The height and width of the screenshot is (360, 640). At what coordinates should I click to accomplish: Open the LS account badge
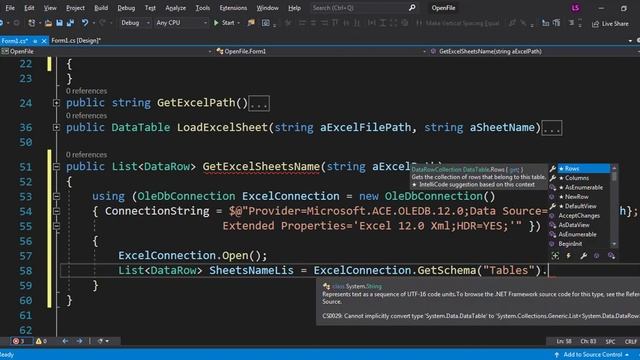575,8
